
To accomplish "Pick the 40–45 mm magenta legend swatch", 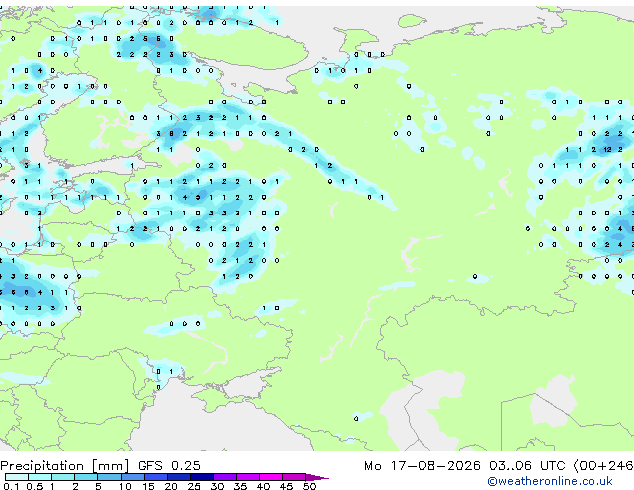I will pos(271,477).
